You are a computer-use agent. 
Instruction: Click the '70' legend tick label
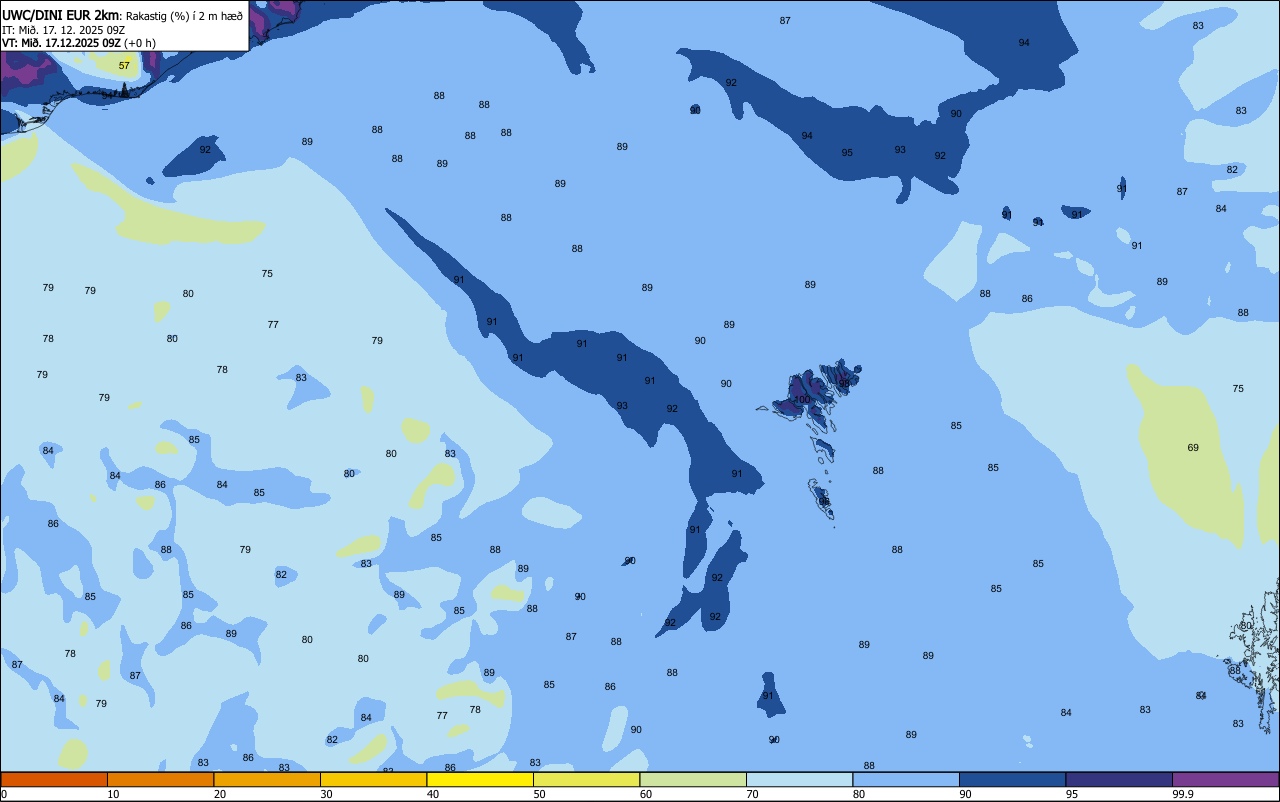pos(753,794)
